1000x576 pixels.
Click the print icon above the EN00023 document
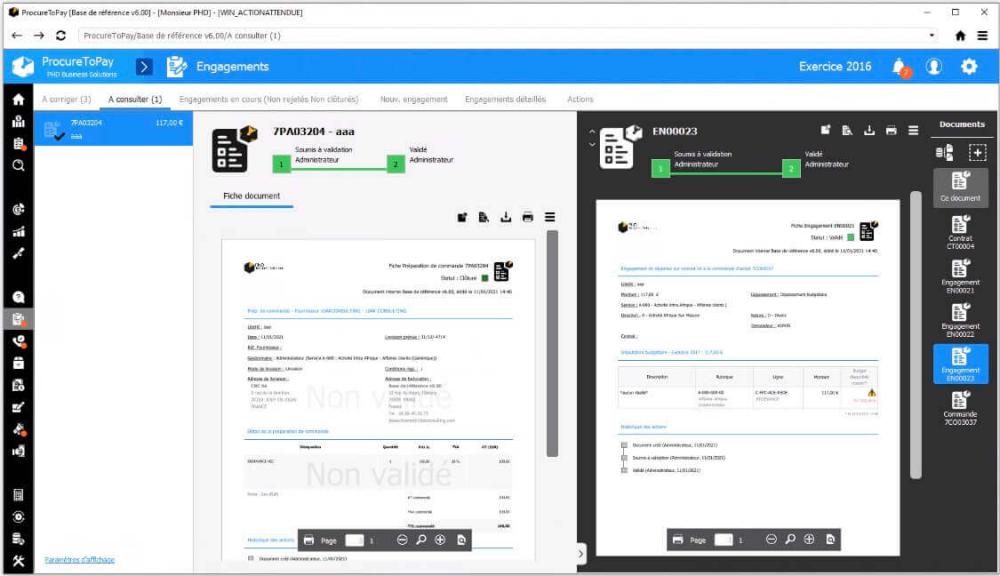tap(891, 131)
